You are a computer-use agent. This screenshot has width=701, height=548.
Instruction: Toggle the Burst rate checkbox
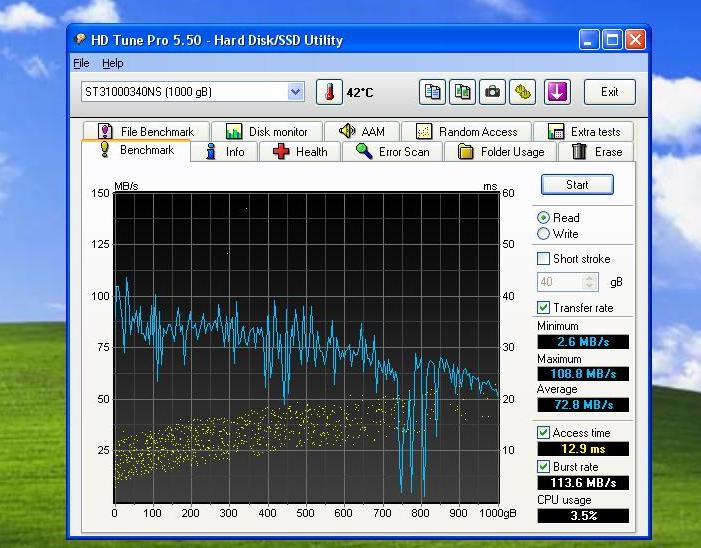coord(543,467)
